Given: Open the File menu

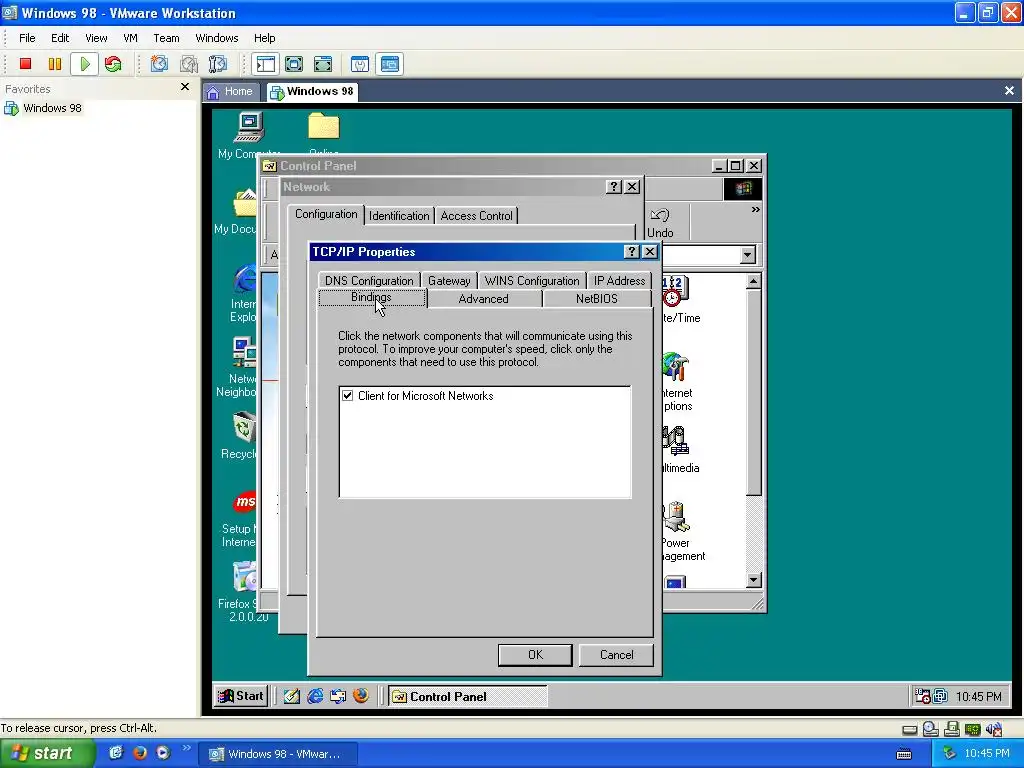Looking at the screenshot, I should [x=27, y=38].
